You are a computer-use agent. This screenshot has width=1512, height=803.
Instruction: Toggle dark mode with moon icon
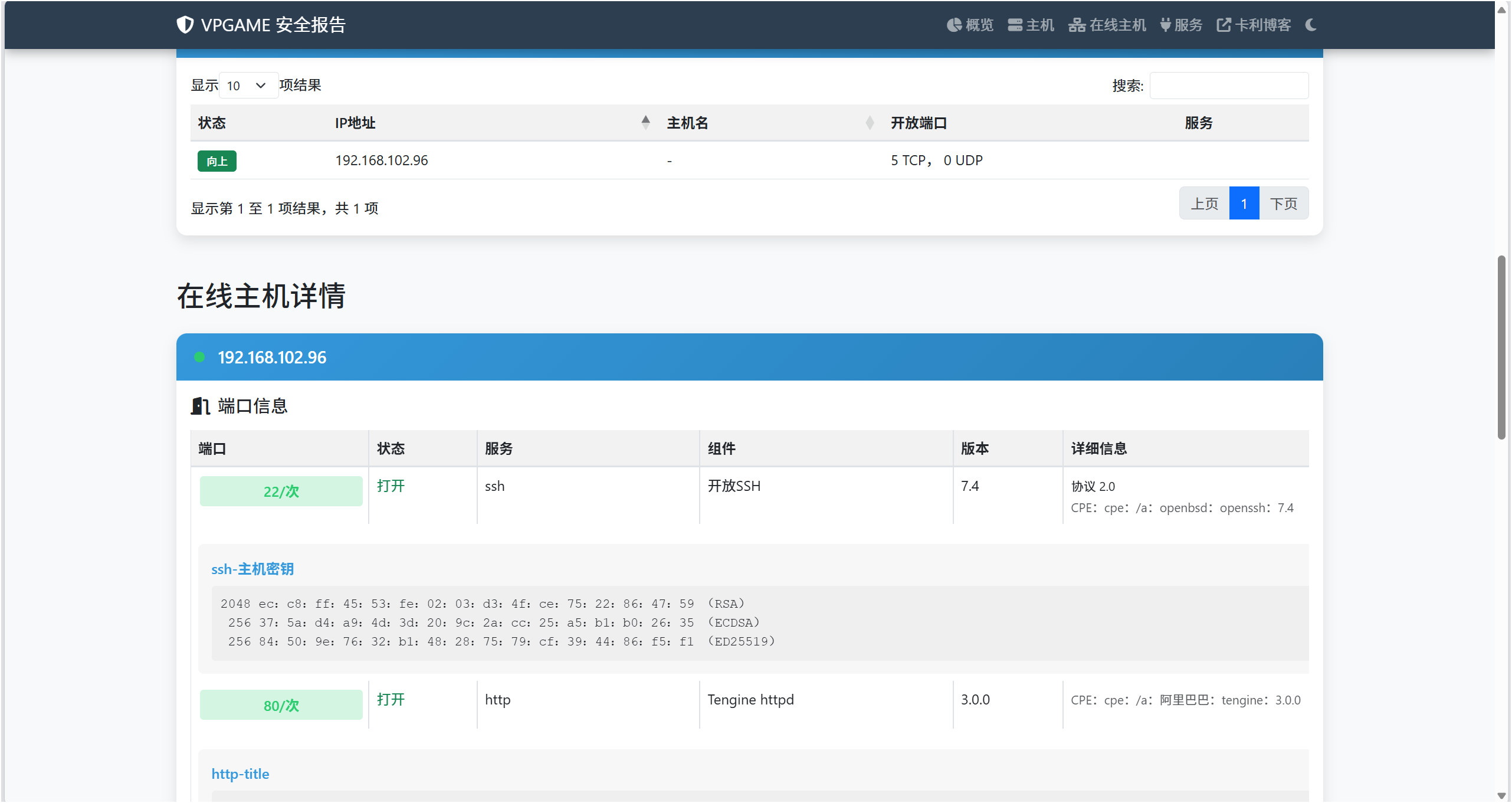pos(1311,25)
